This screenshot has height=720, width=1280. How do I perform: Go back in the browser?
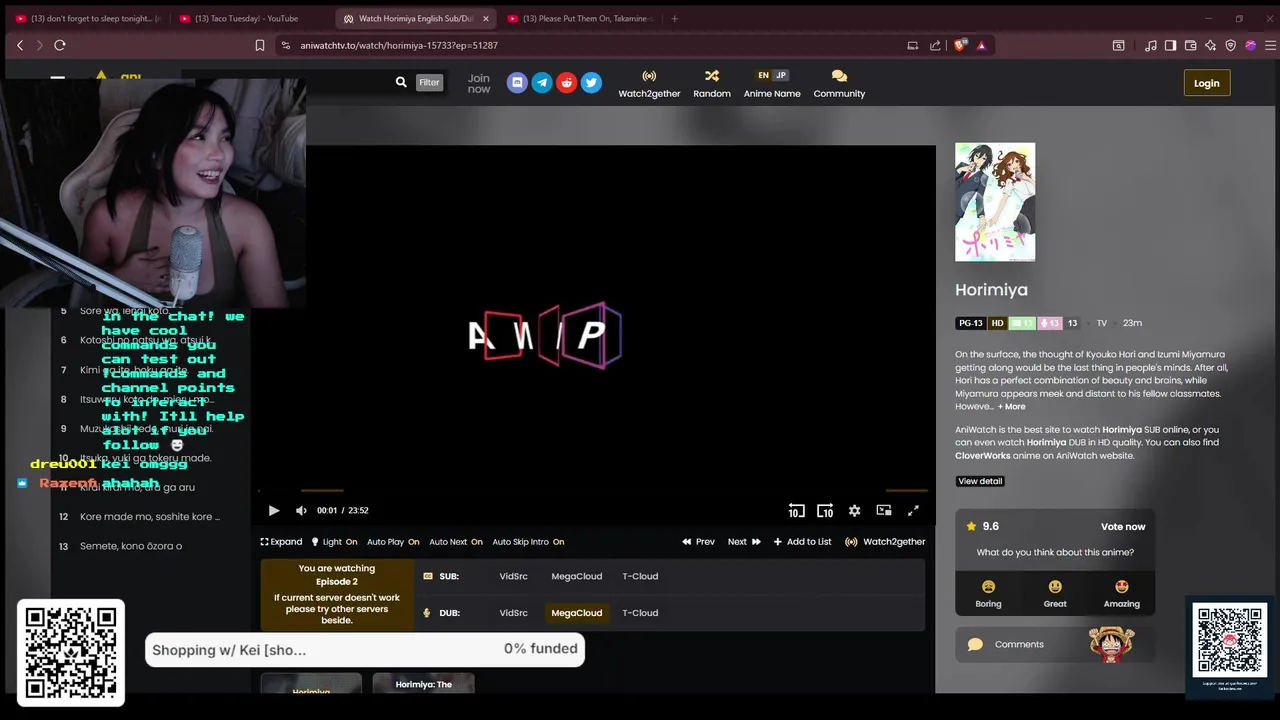point(20,45)
